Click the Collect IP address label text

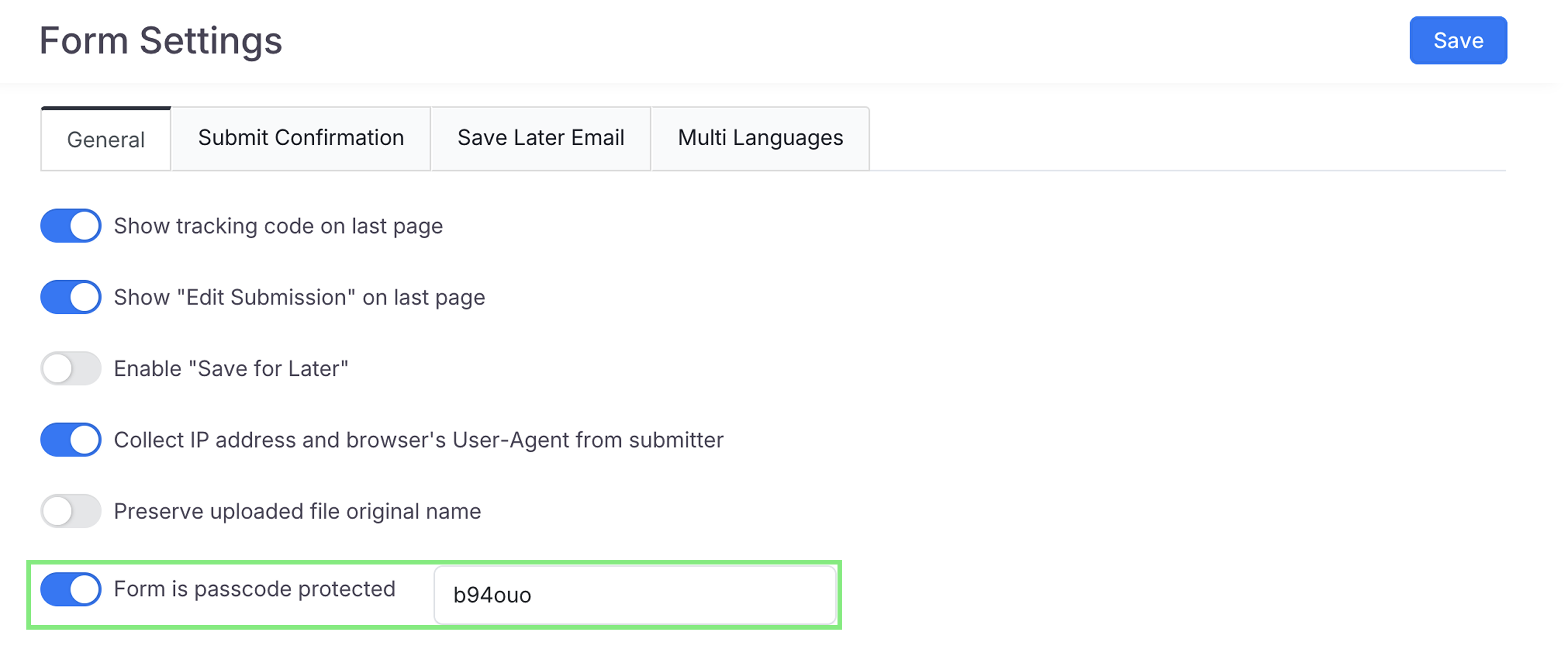click(x=418, y=440)
